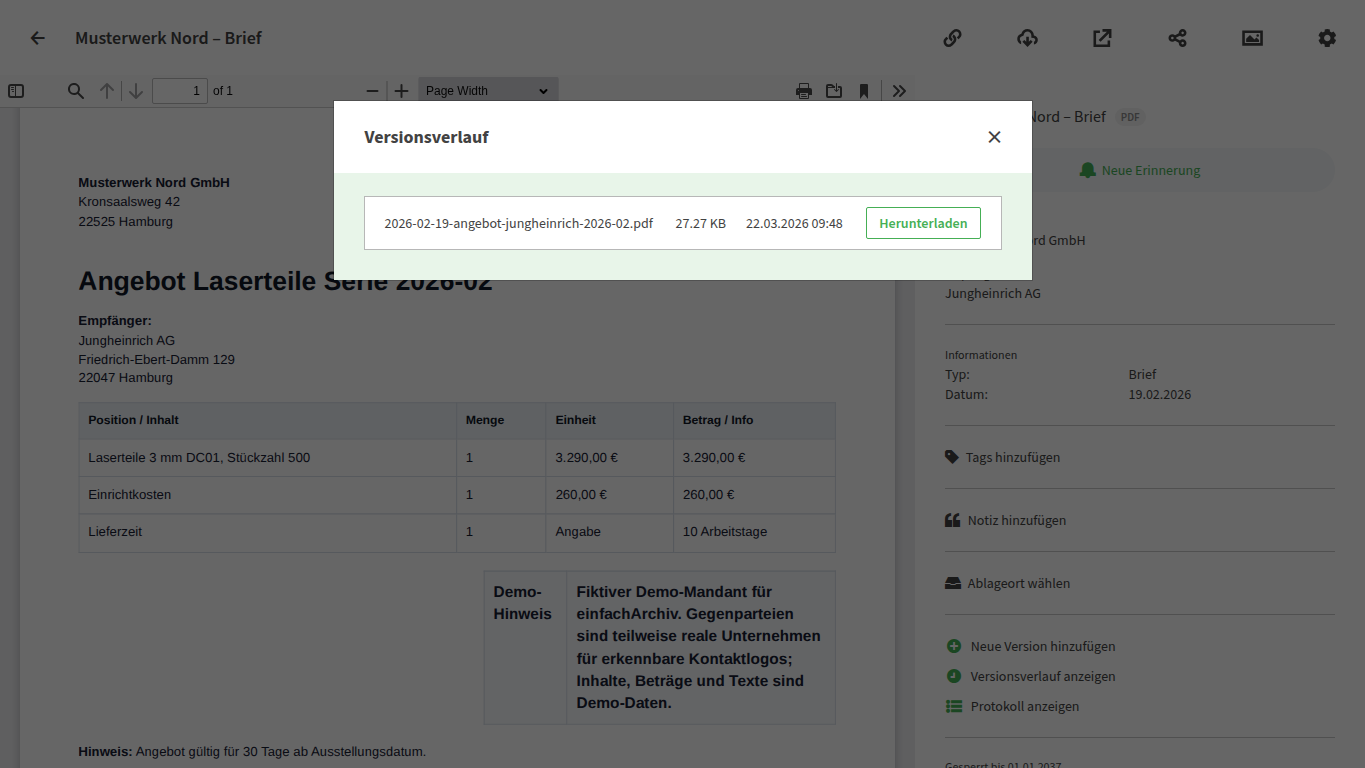Click the inbox icon beside Ablageort wählen

point(953,583)
